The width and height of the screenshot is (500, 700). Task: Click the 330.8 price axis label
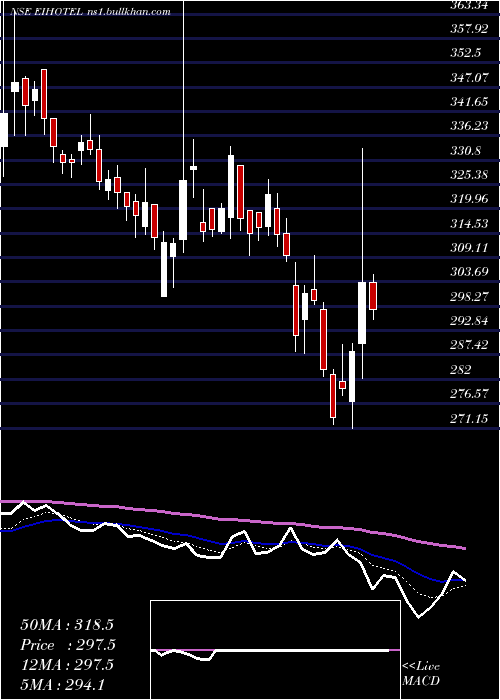coord(466,150)
